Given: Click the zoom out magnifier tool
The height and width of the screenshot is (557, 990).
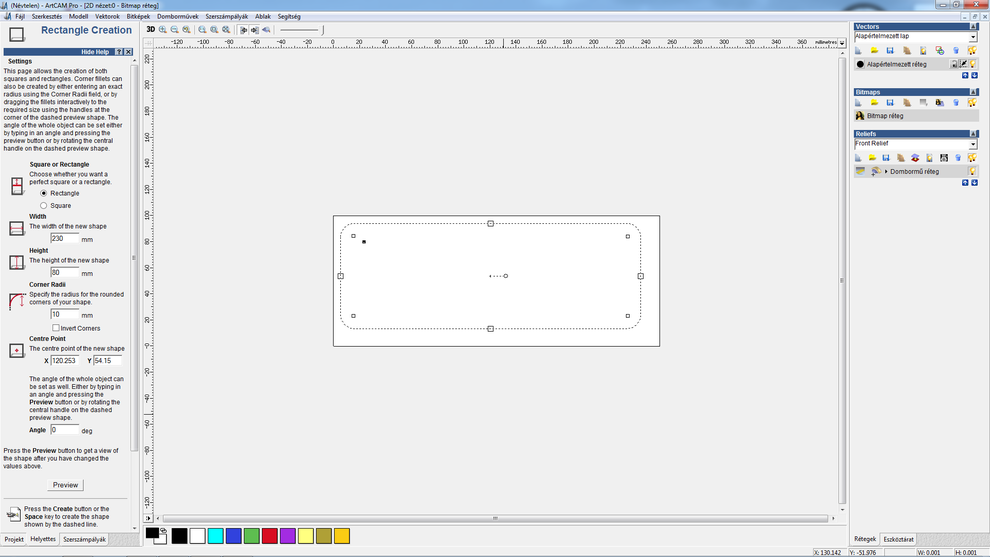Looking at the screenshot, I should [x=174, y=30].
